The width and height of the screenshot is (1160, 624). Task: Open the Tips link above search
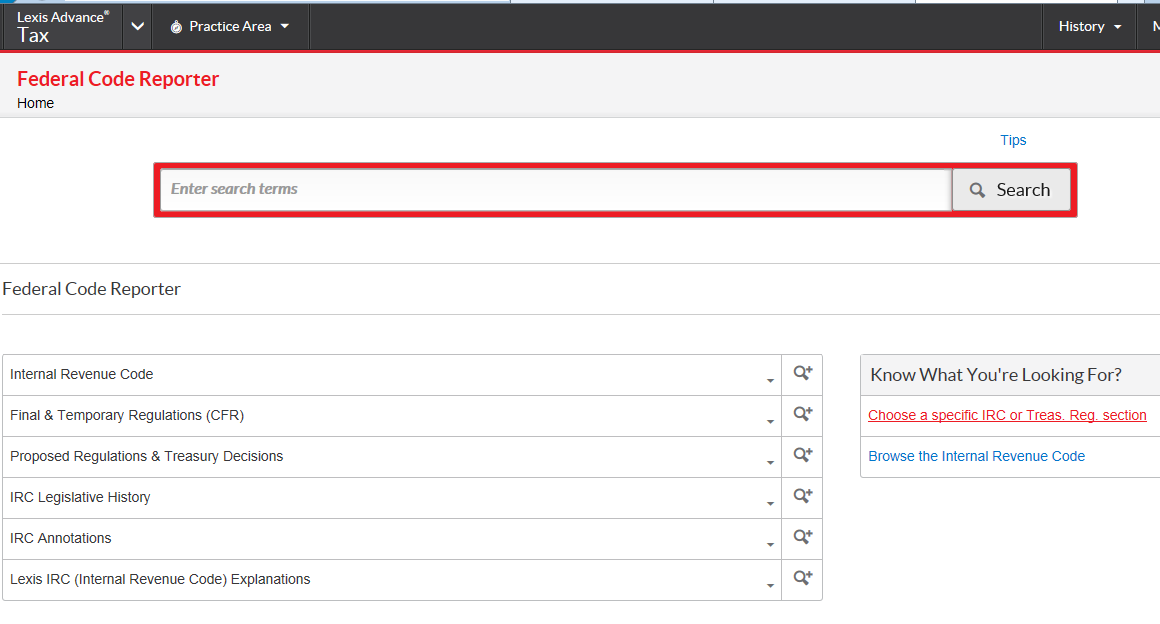coord(1013,140)
